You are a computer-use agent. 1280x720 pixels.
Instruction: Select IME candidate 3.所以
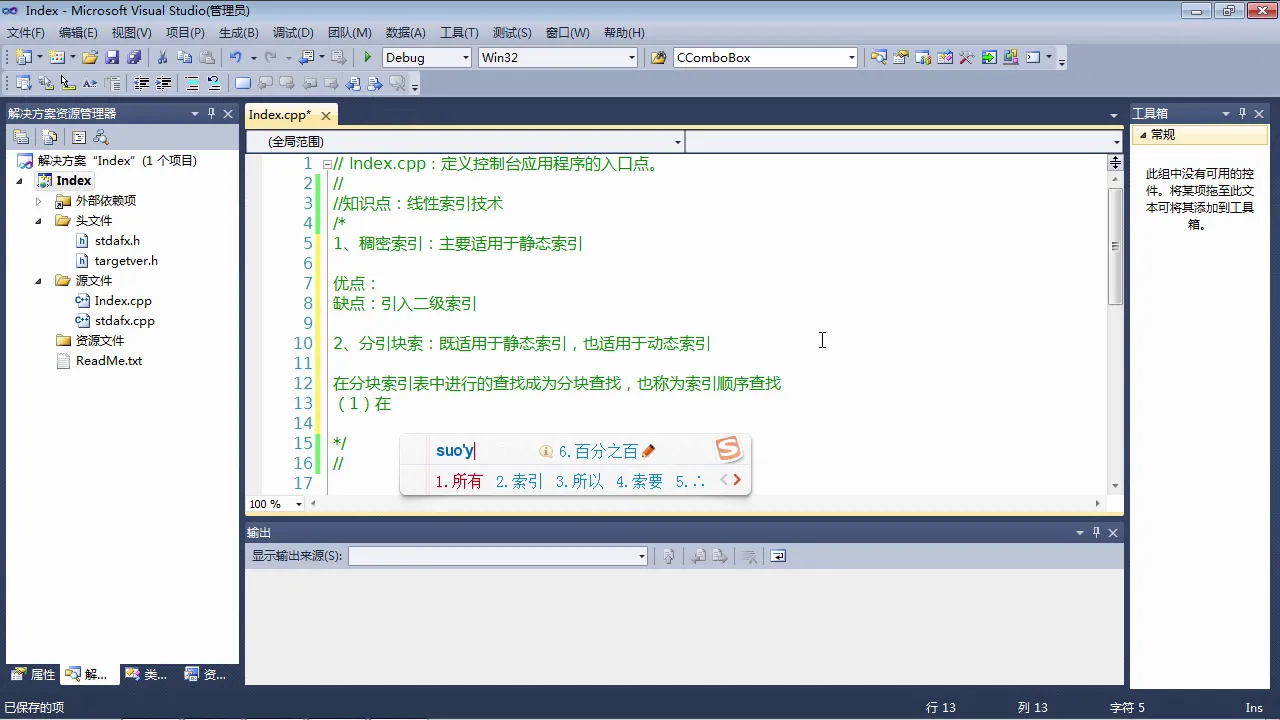[580, 481]
